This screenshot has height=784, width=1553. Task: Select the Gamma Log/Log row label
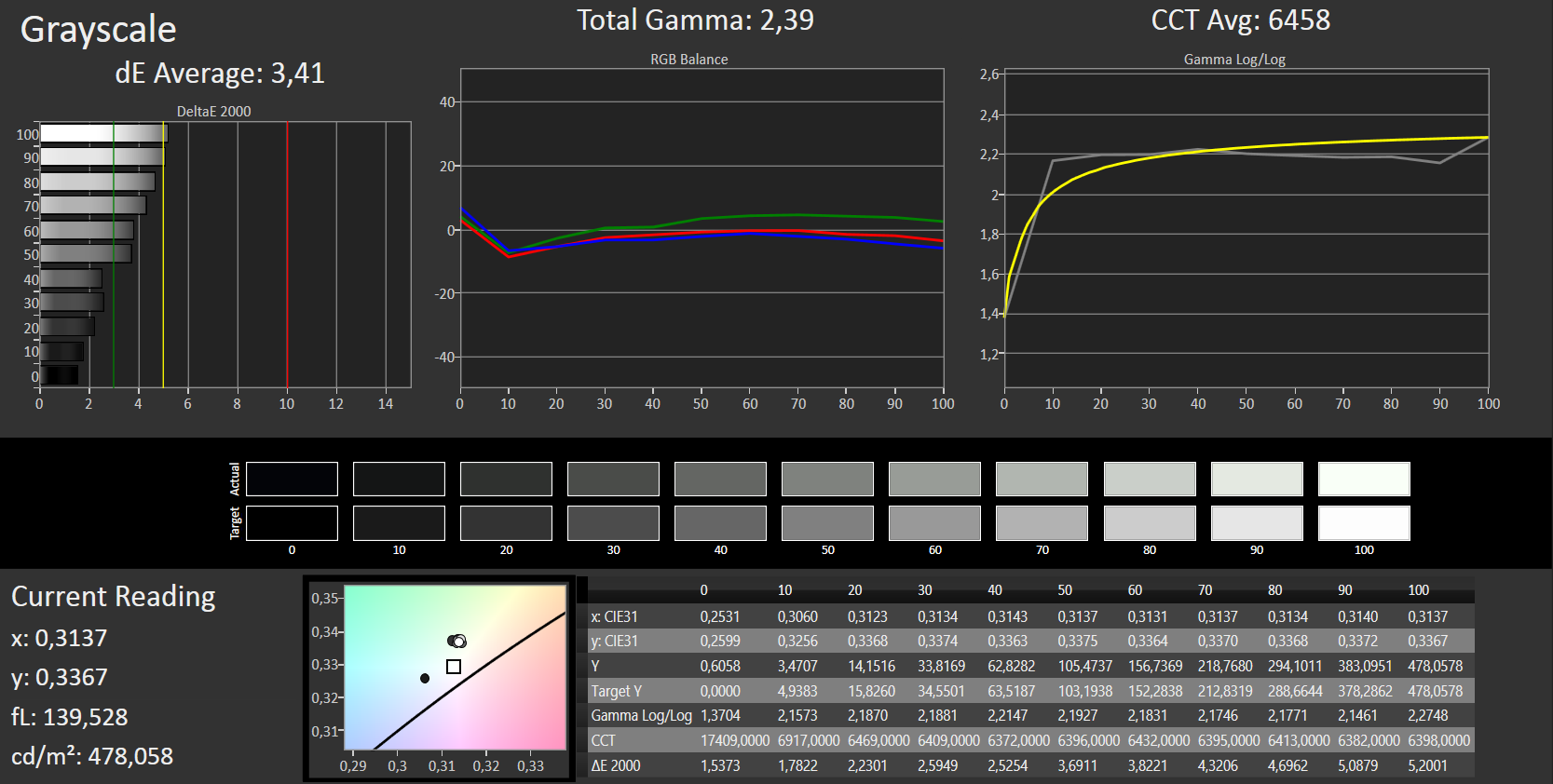[x=642, y=715]
